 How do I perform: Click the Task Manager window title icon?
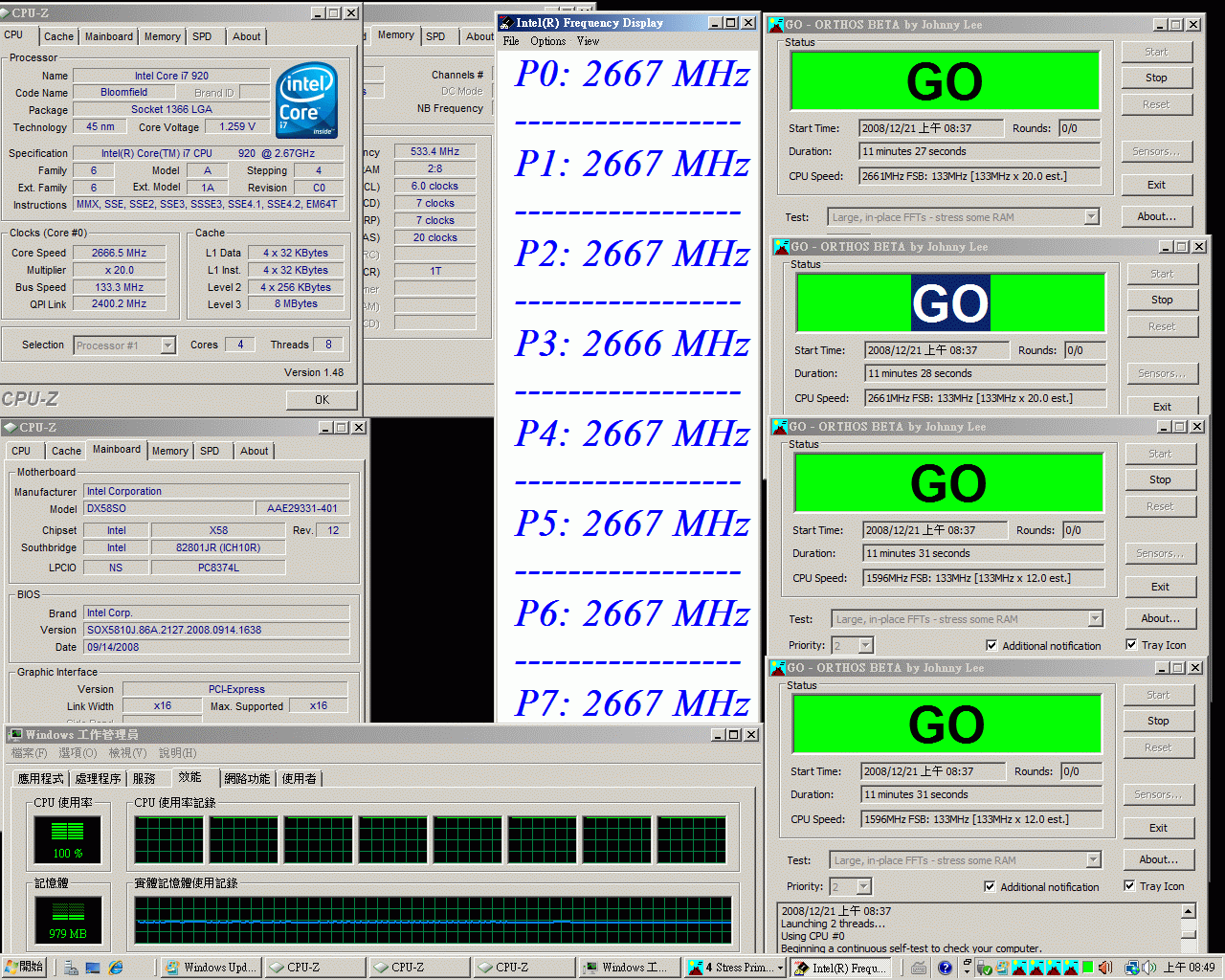(15, 734)
